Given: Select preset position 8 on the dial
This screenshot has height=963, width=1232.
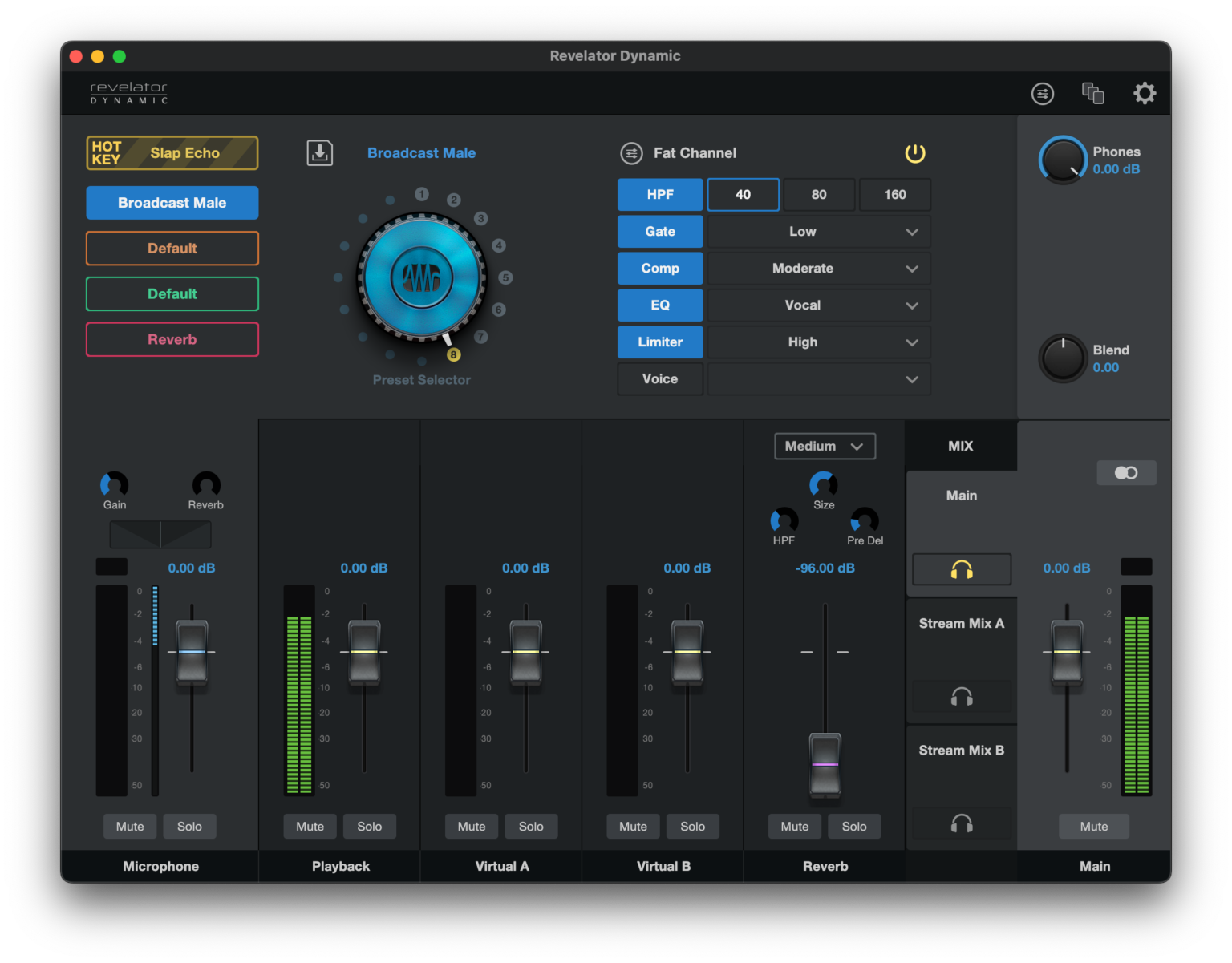Looking at the screenshot, I should point(453,354).
